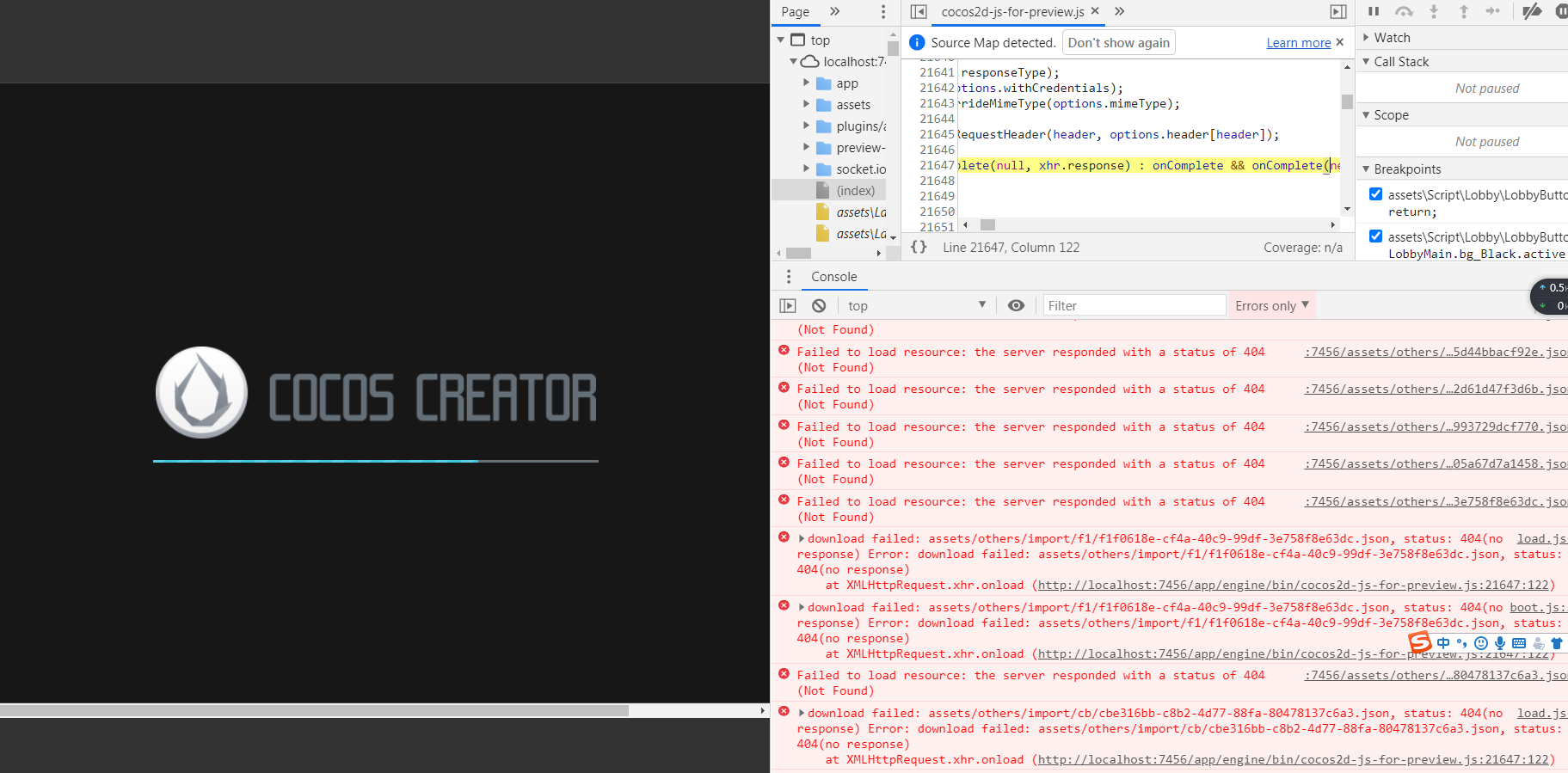
Task: Open the JavaScript context 'top' dropdown
Action: [916, 305]
